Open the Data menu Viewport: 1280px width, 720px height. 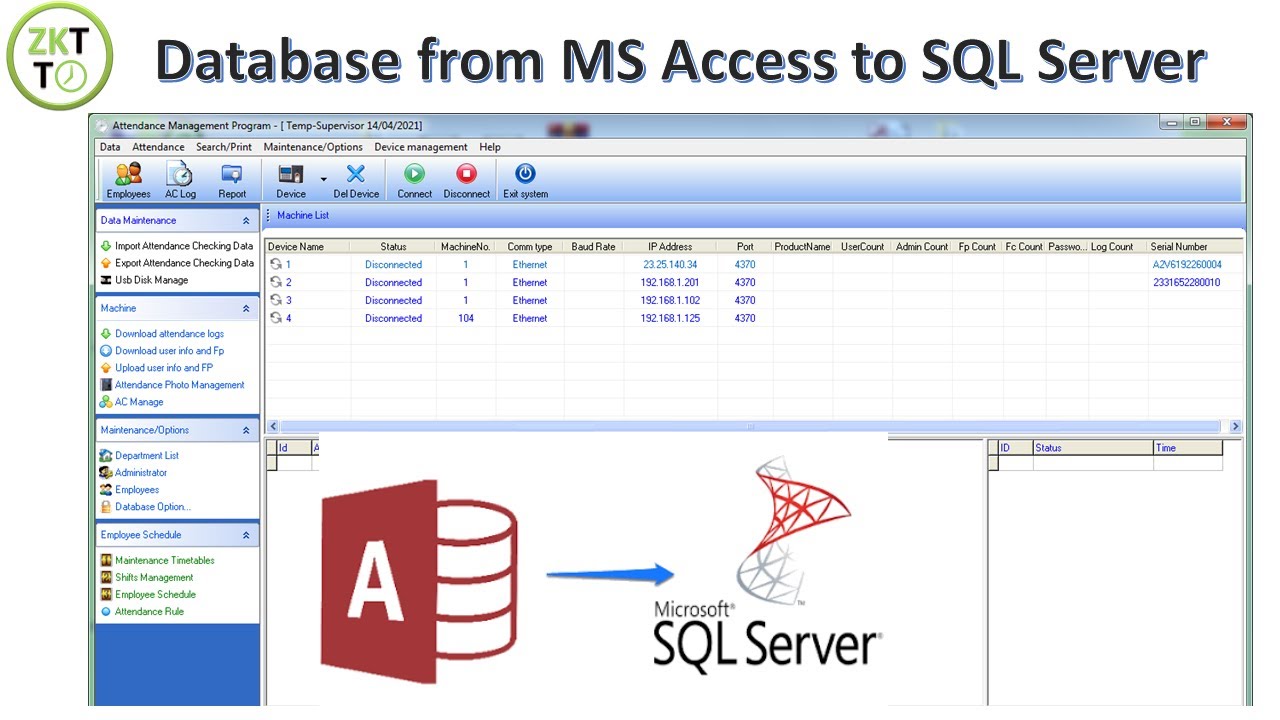[110, 147]
